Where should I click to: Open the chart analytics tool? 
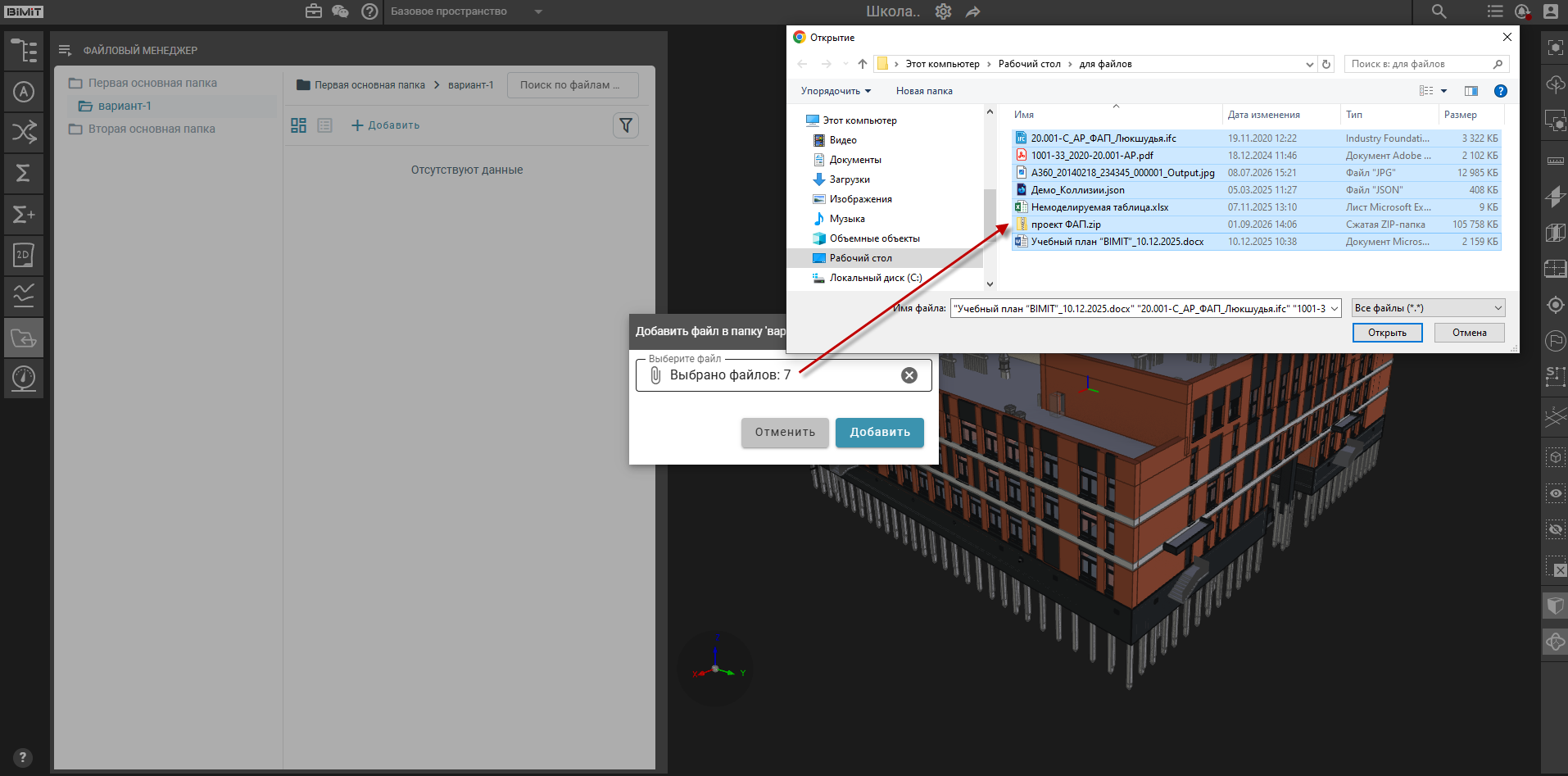tap(24, 296)
